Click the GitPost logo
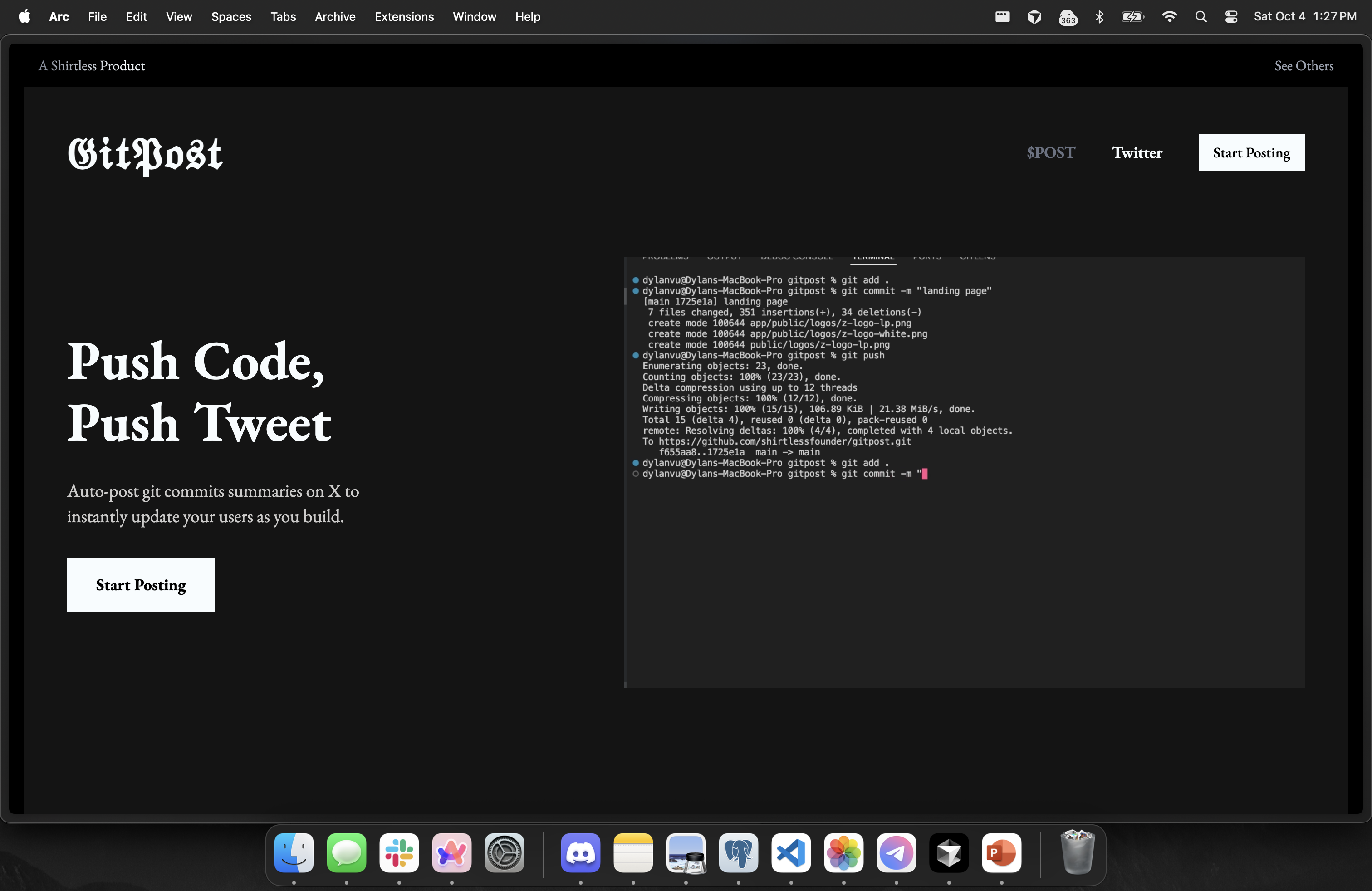This screenshot has width=1372, height=891. pyautogui.click(x=145, y=154)
